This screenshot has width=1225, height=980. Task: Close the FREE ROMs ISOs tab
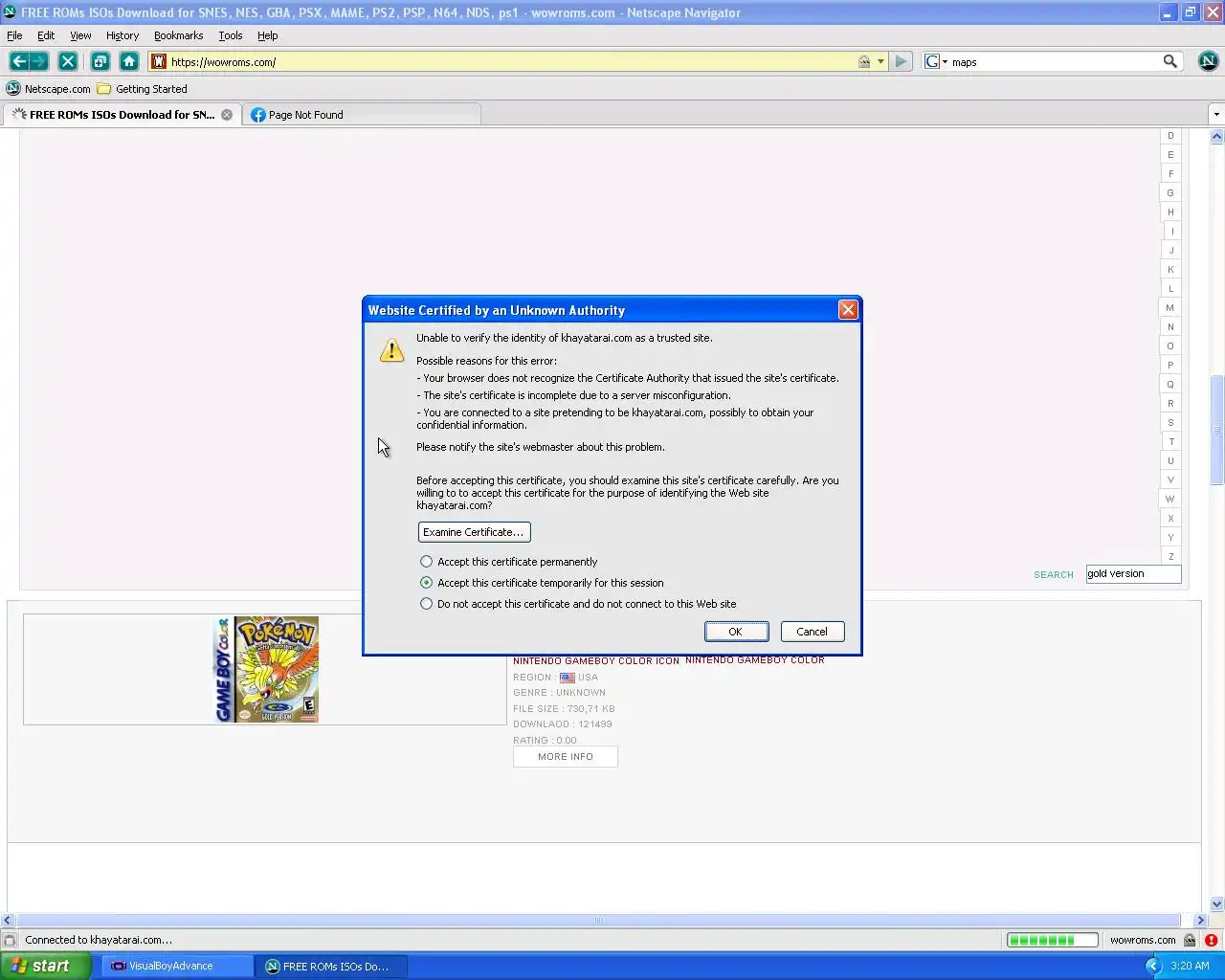(227, 115)
